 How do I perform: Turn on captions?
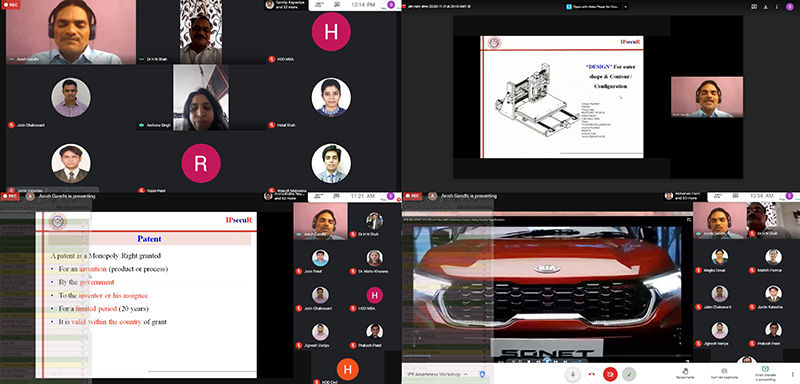pos(724,373)
